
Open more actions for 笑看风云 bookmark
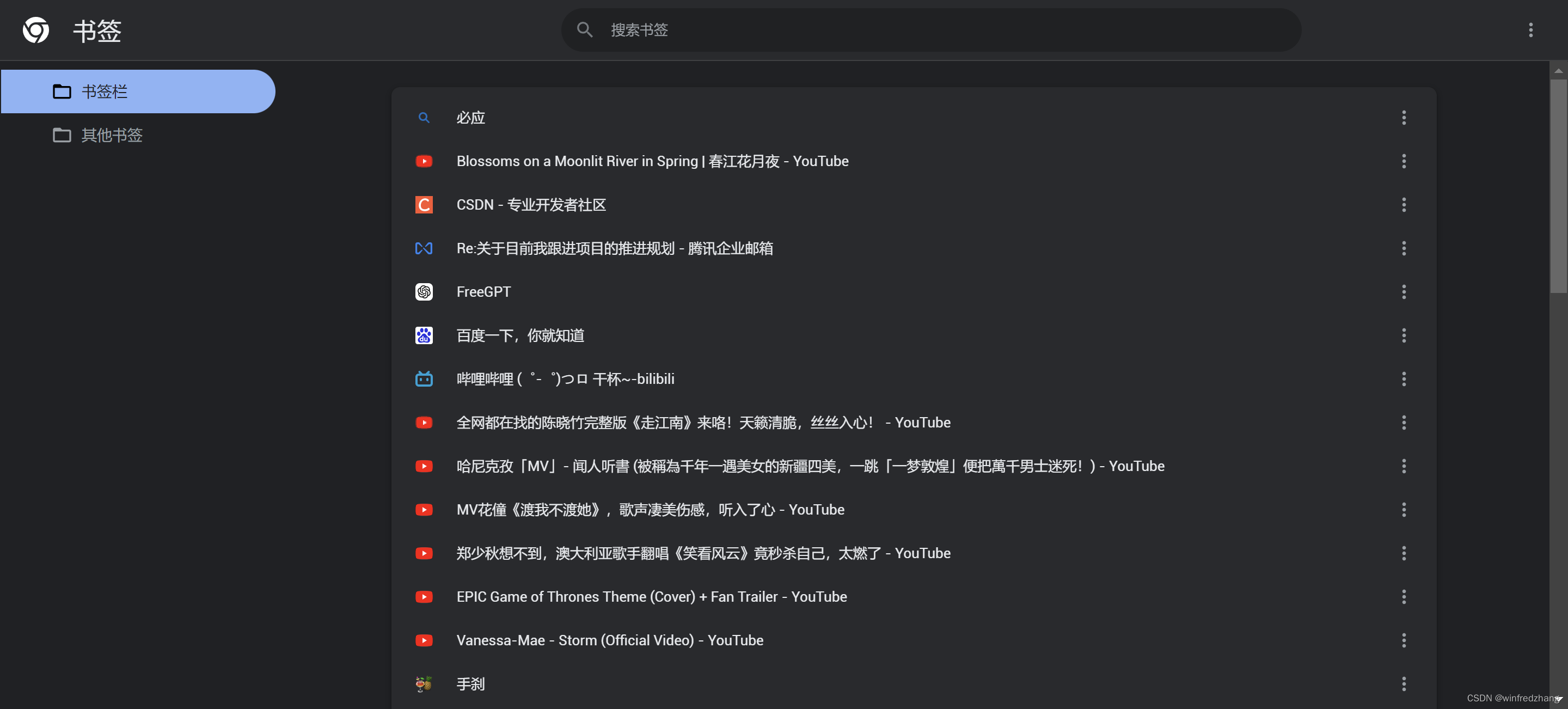tap(1404, 553)
